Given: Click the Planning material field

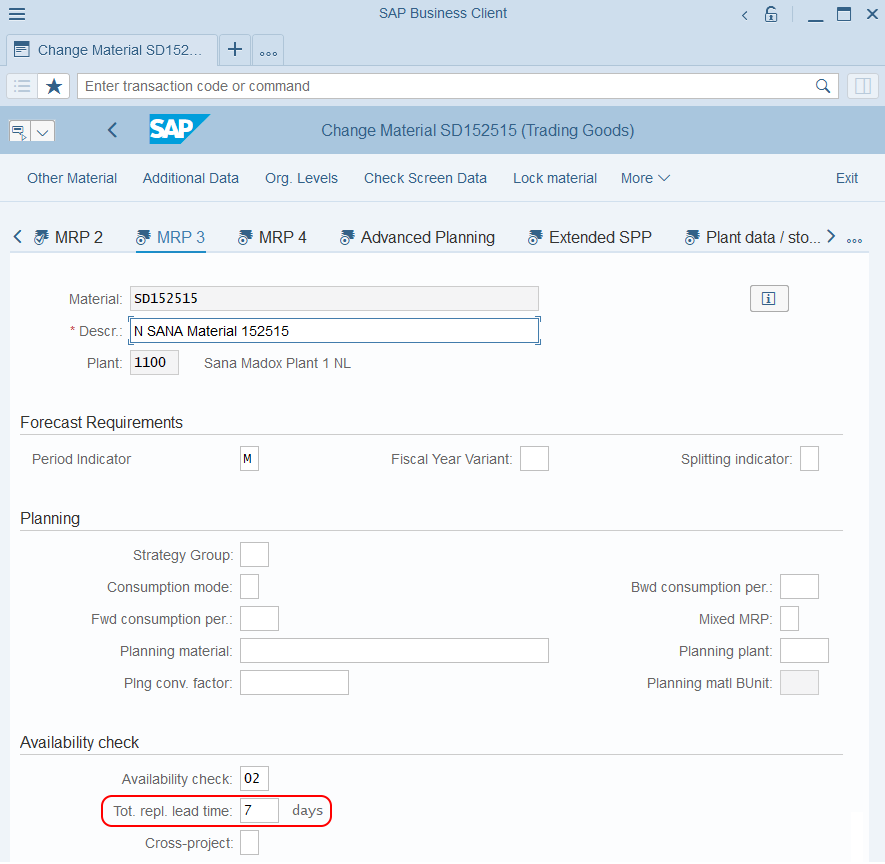Looking at the screenshot, I should tap(394, 651).
